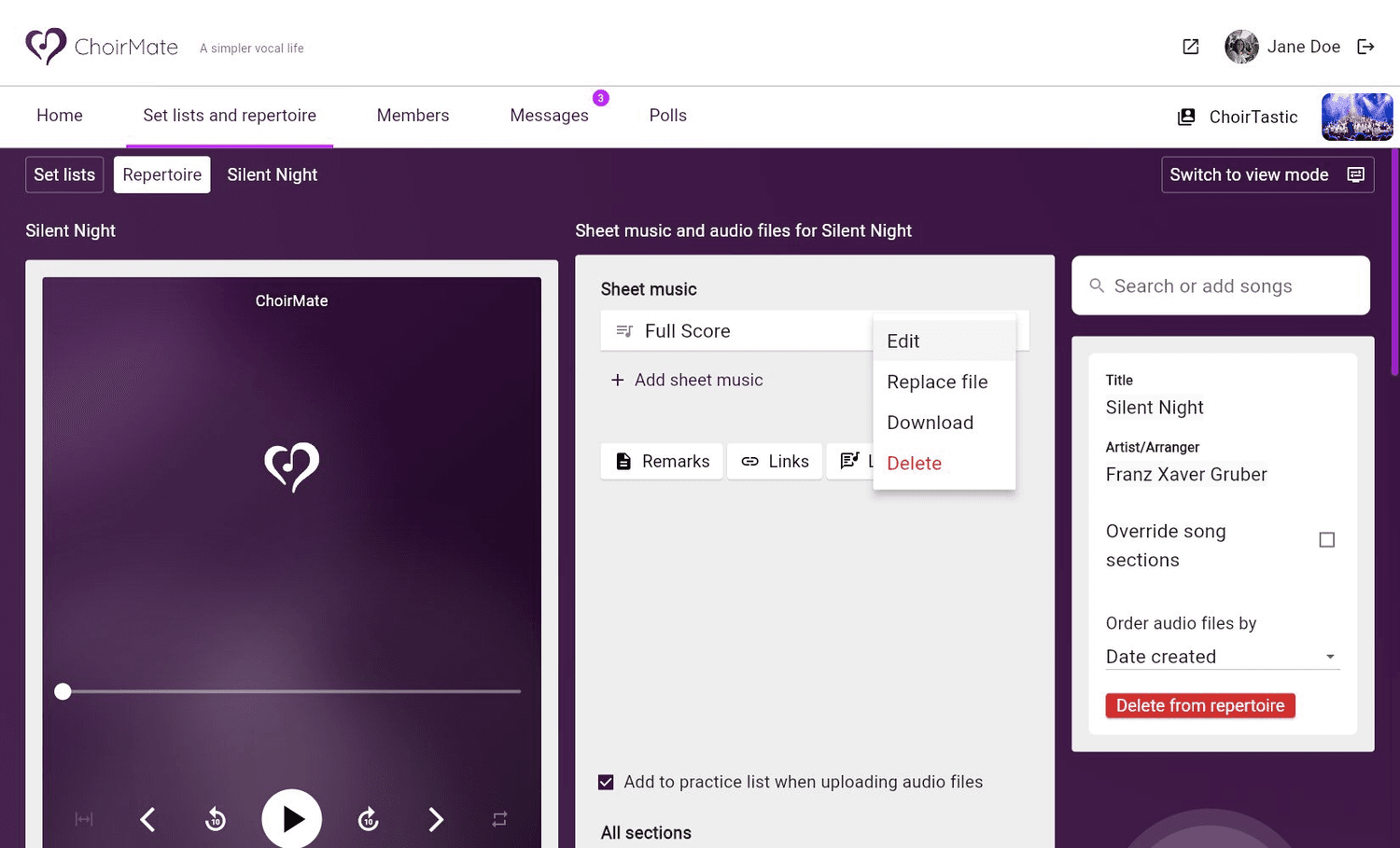1400x848 pixels.
Task: Skip forward 10 seconds in player
Action: pyautogui.click(x=369, y=819)
